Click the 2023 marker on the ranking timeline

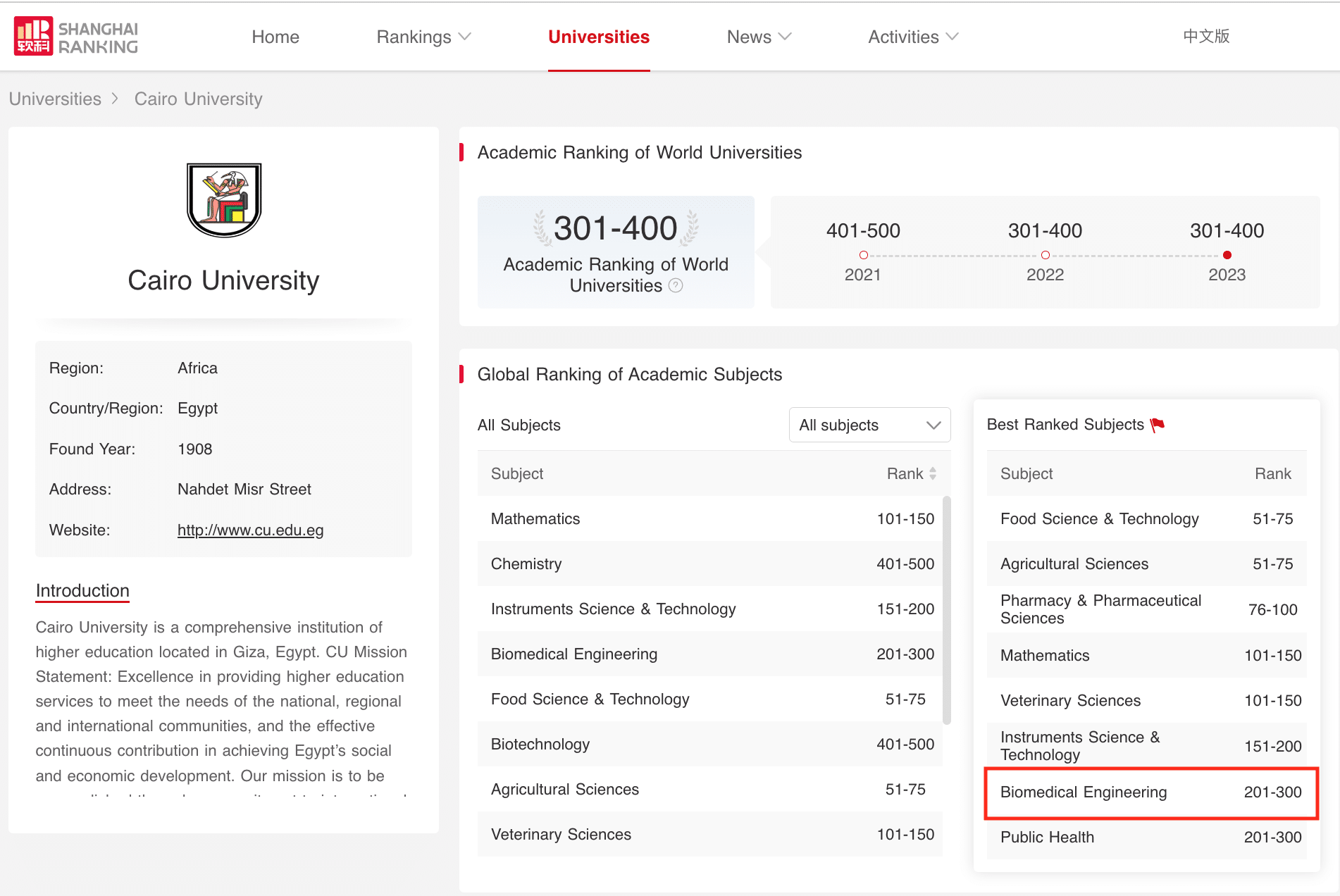pyautogui.click(x=1227, y=255)
